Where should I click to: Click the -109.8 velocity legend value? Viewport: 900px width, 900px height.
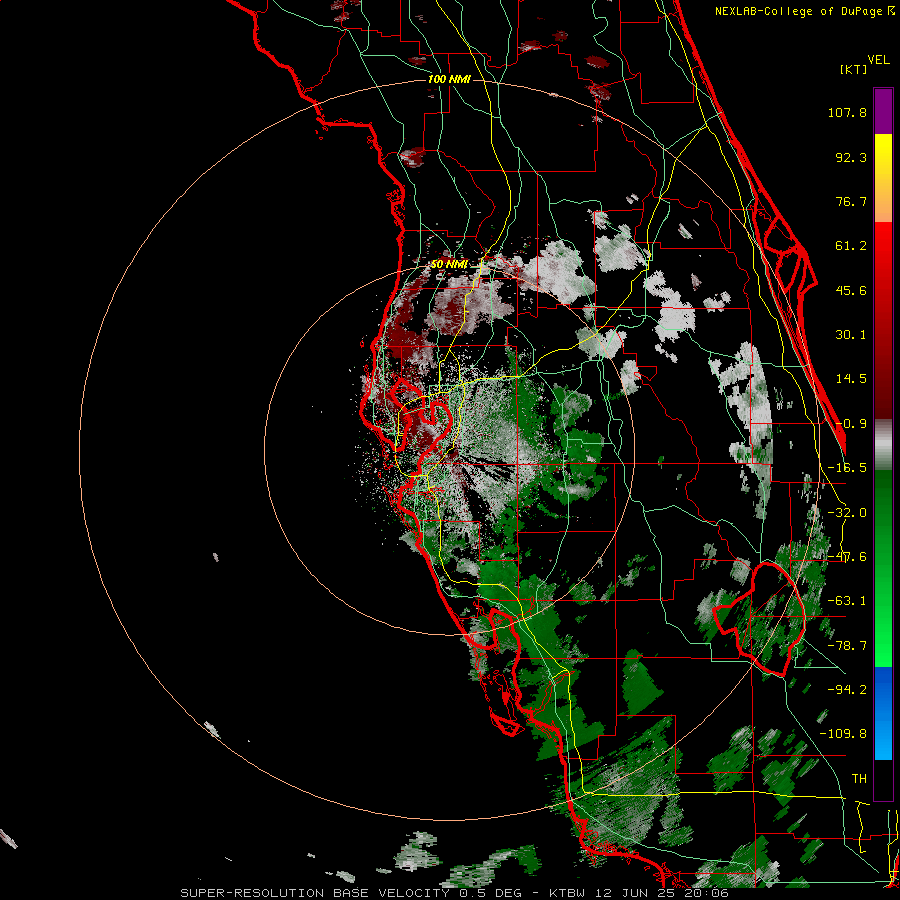pos(843,734)
